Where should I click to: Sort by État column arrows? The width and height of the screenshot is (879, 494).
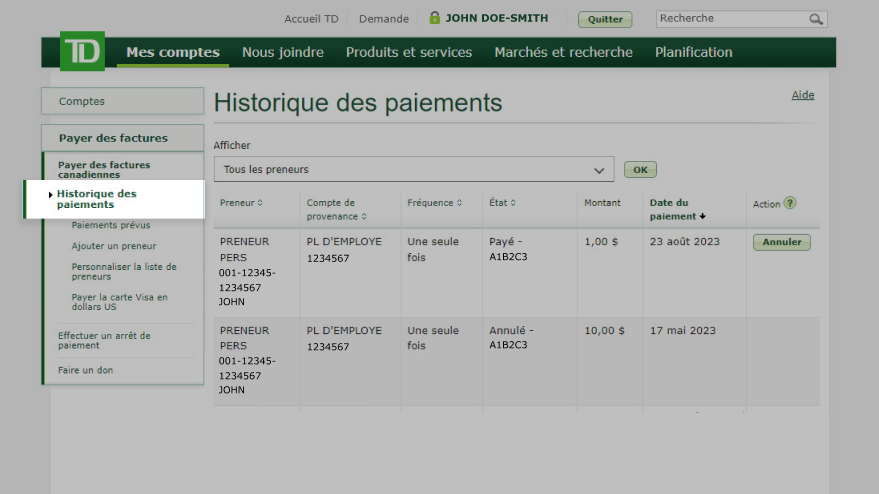click(513, 203)
